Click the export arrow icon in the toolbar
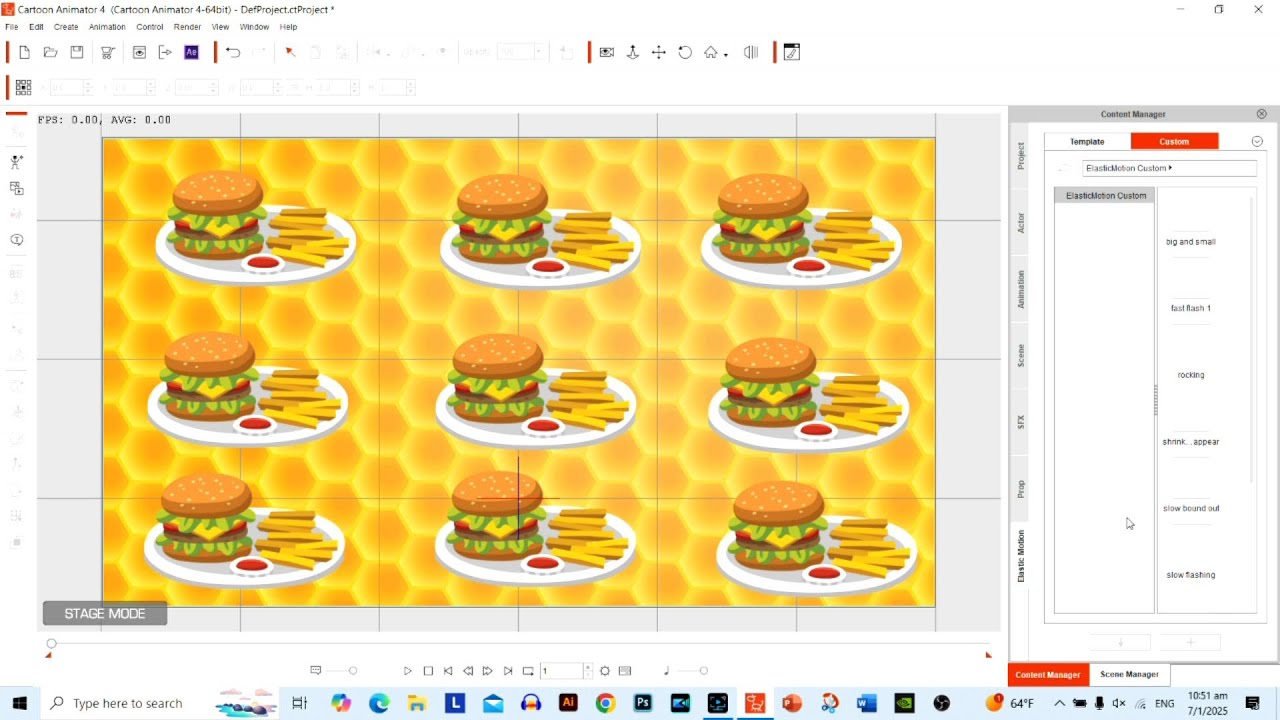 (165, 52)
